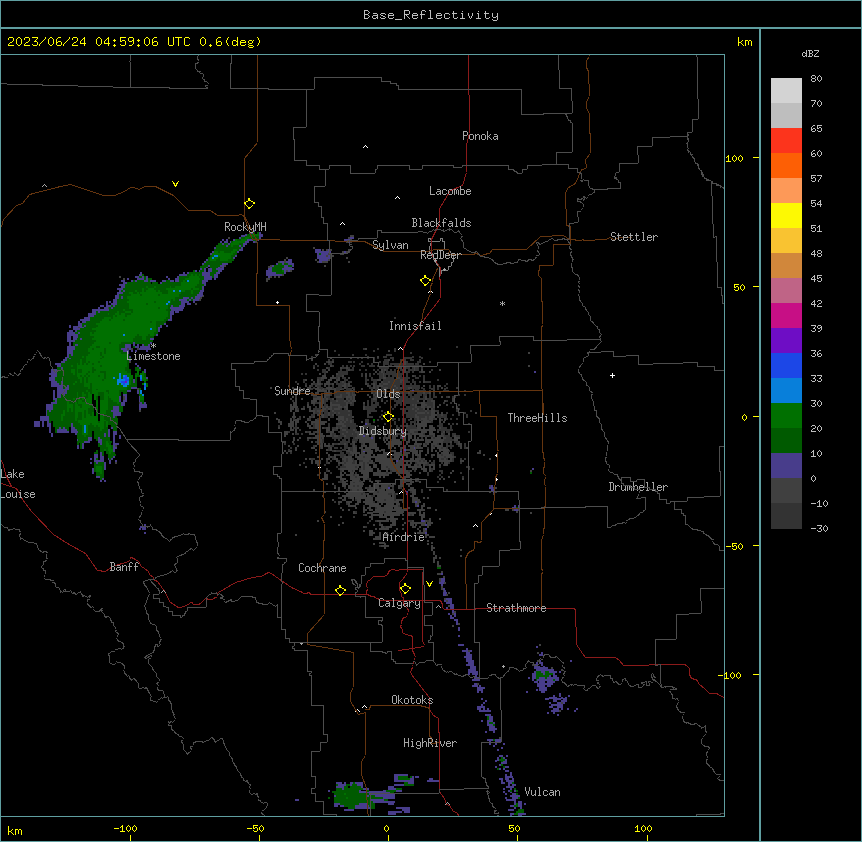Click the Sylvan label
862x842 pixels.
click(390, 245)
